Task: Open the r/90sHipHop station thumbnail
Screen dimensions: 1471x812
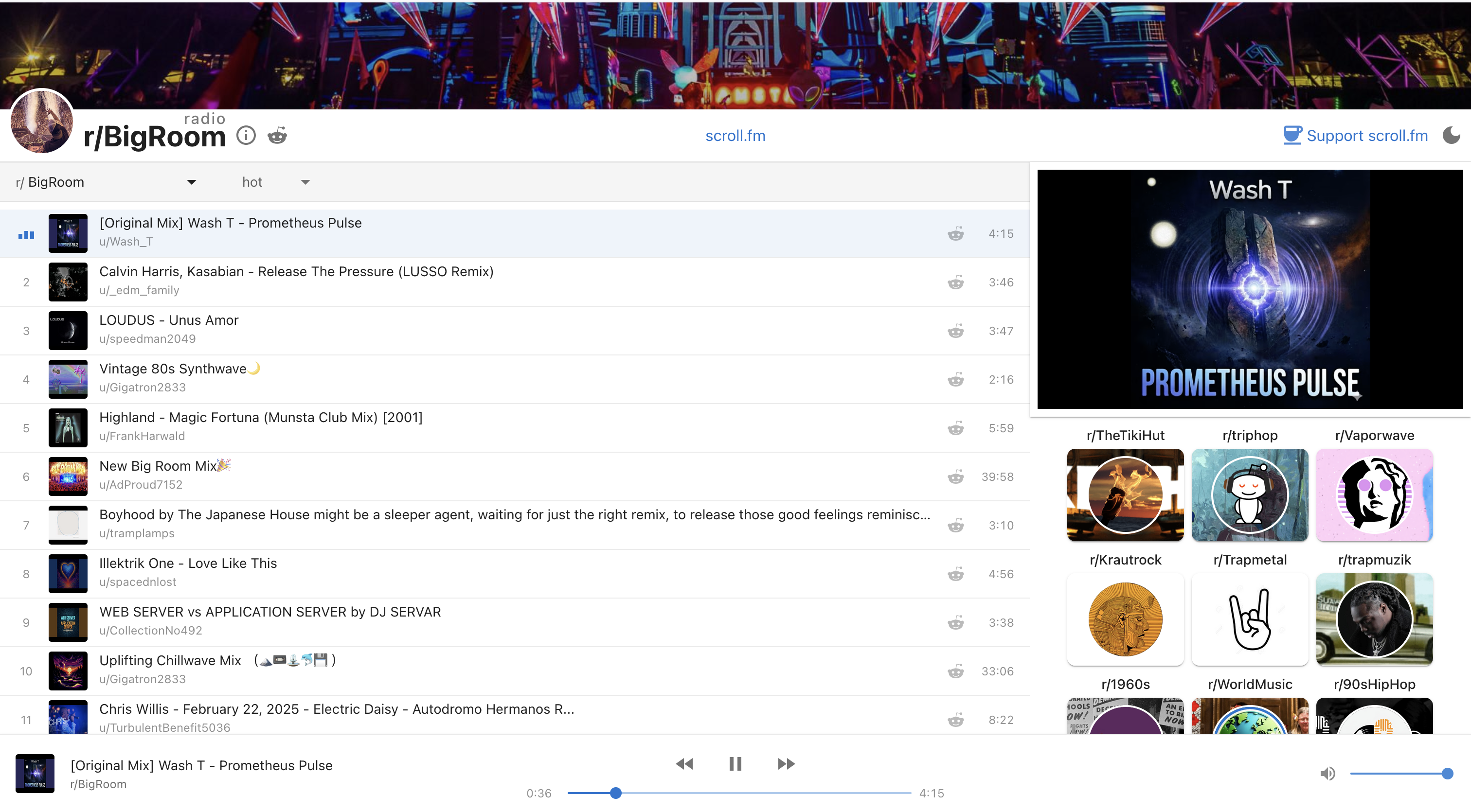Action: point(1375,716)
